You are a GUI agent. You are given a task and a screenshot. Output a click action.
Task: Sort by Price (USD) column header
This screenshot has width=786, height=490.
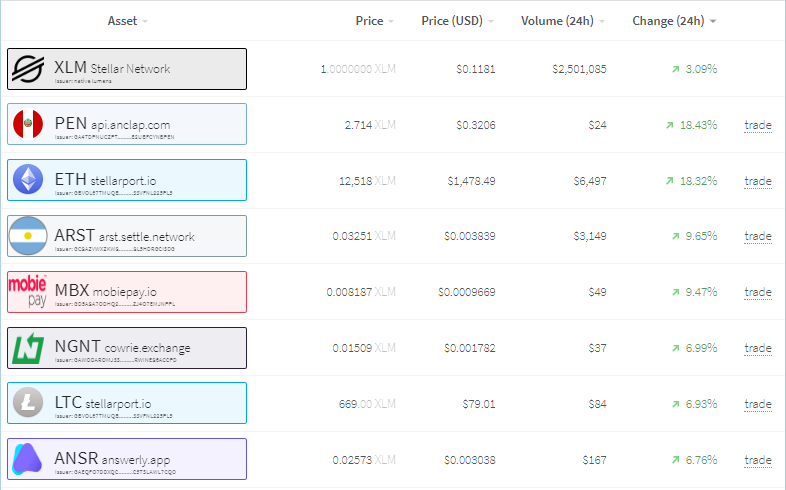pos(457,21)
